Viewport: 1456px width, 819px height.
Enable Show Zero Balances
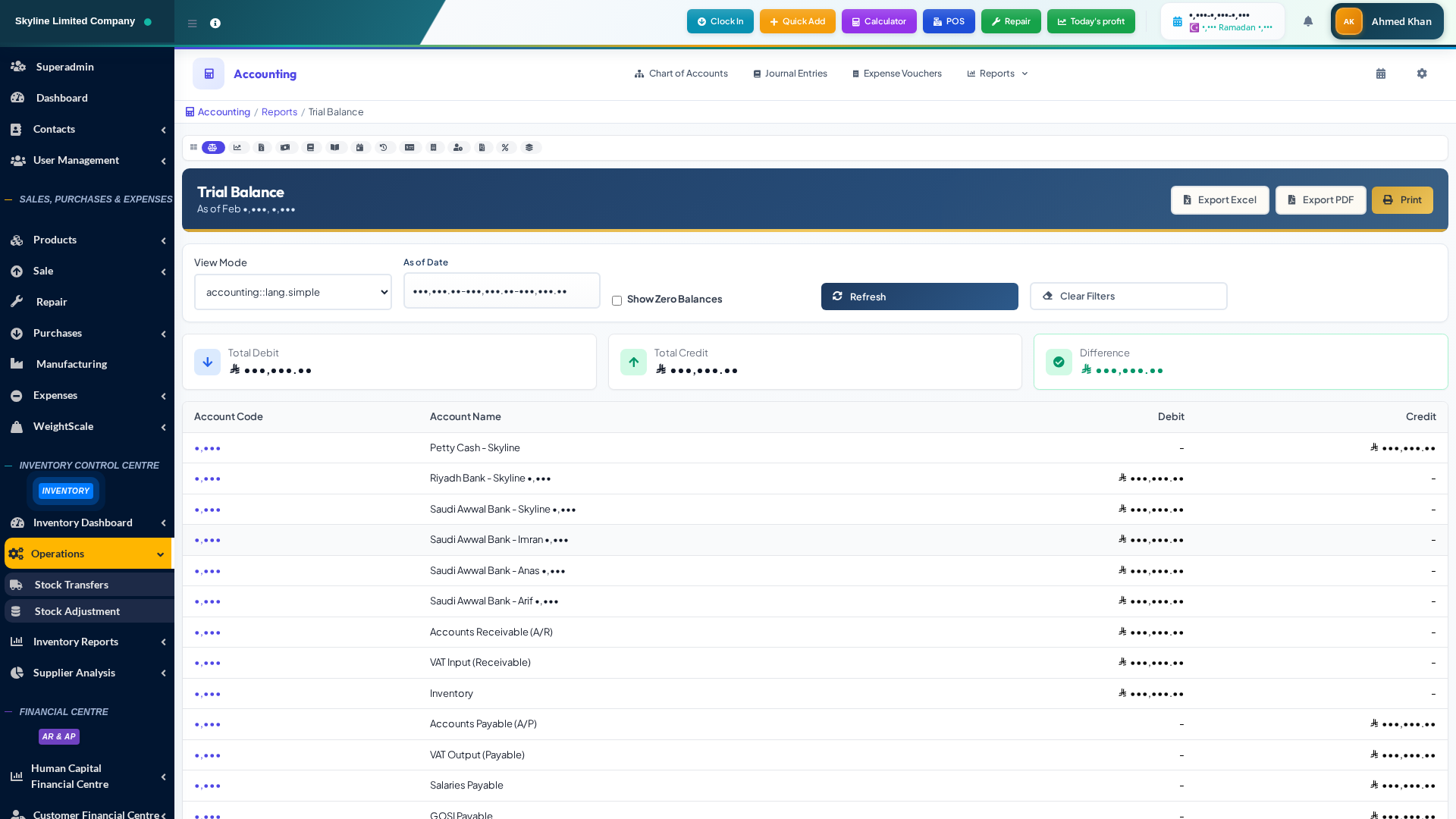(617, 300)
